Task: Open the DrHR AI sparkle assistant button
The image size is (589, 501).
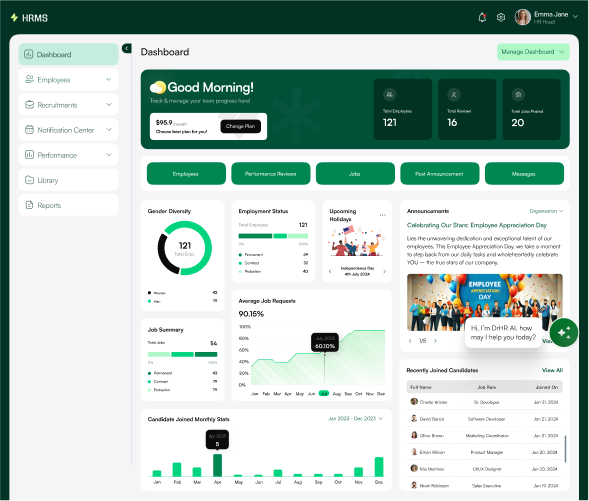Action: click(563, 332)
